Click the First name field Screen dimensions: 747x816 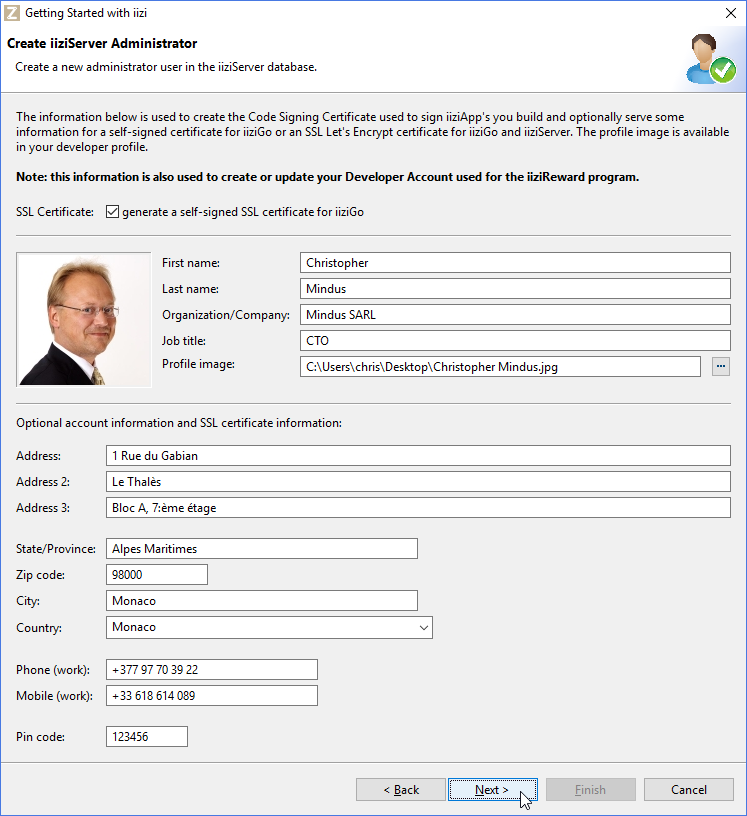pos(515,263)
